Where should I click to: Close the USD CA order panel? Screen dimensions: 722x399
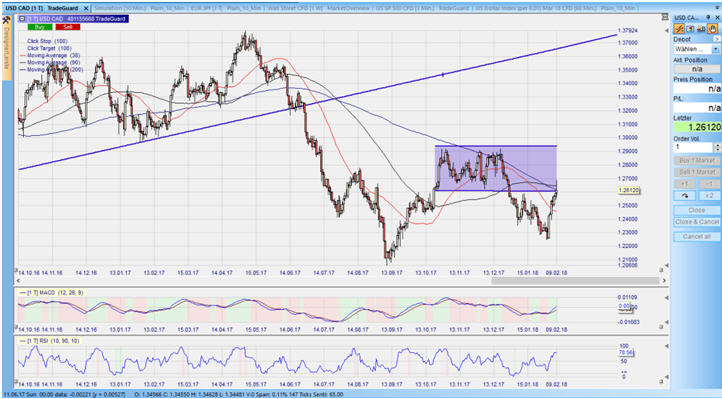pyautogui.click(x=717, y=17)
